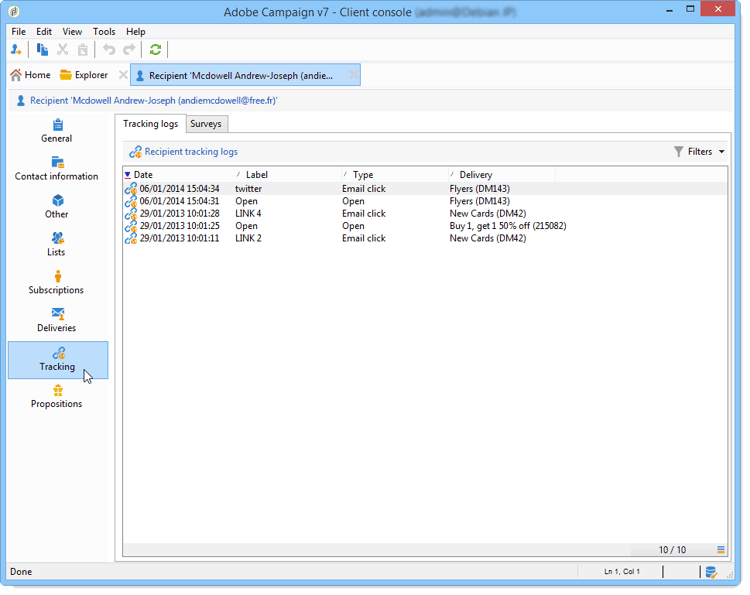Click the Copy toolbar icon

(x=42, y=49)
